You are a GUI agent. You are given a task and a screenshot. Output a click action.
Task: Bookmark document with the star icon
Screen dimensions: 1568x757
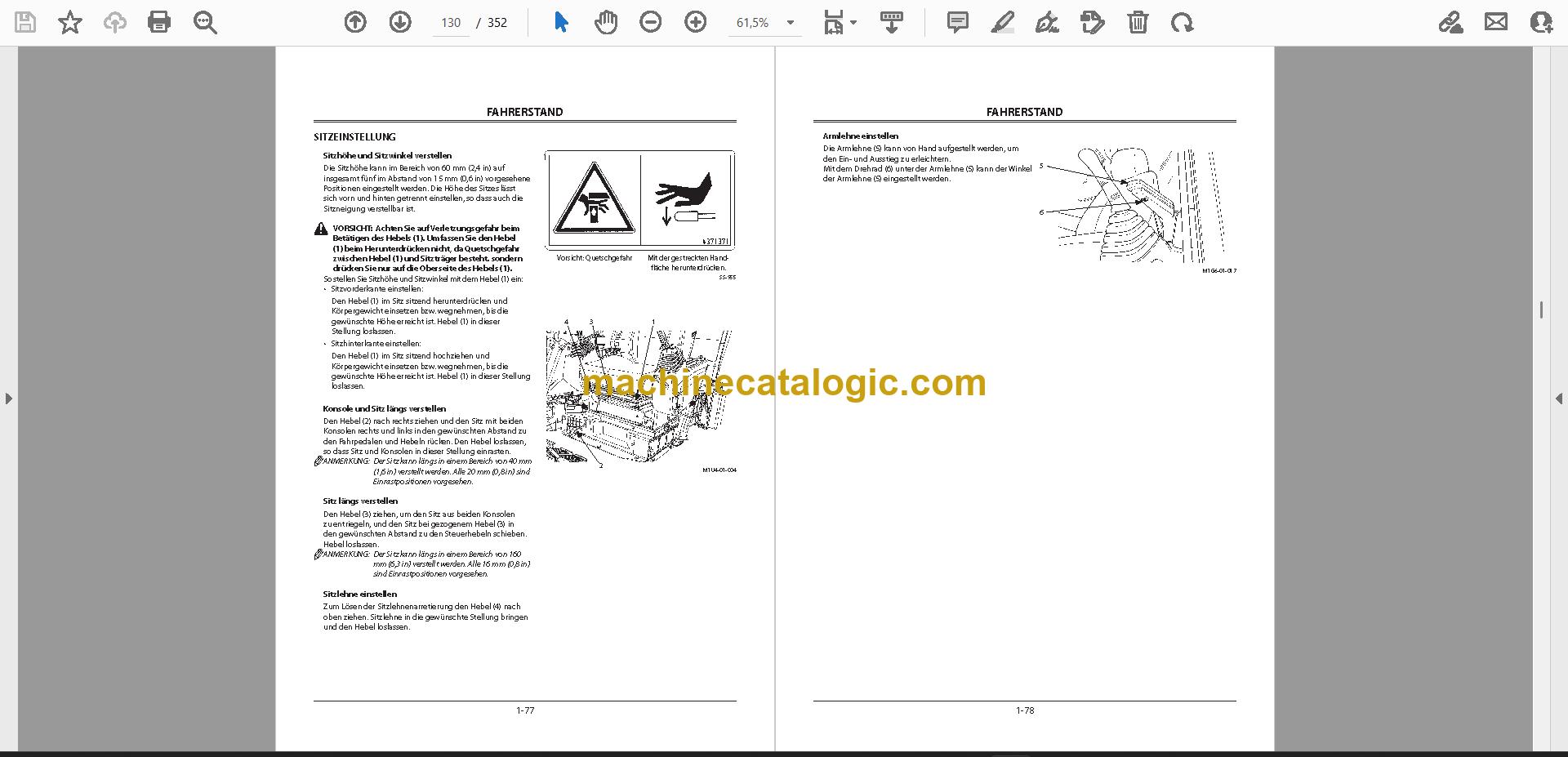[70, 22]
